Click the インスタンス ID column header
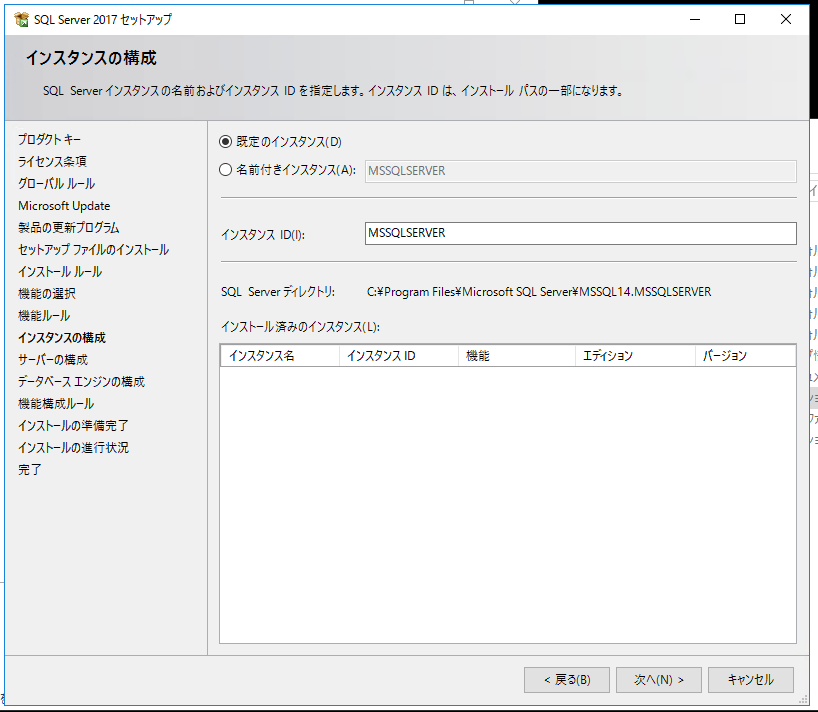The width and height of the screenshot is (818, 712). (399, 356)
